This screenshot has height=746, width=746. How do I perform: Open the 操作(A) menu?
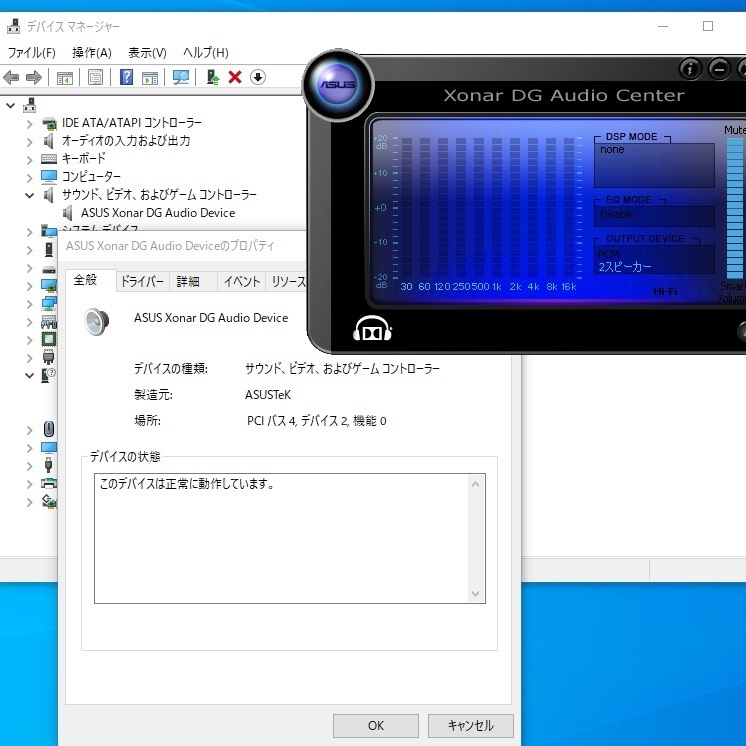coord(92,52)
